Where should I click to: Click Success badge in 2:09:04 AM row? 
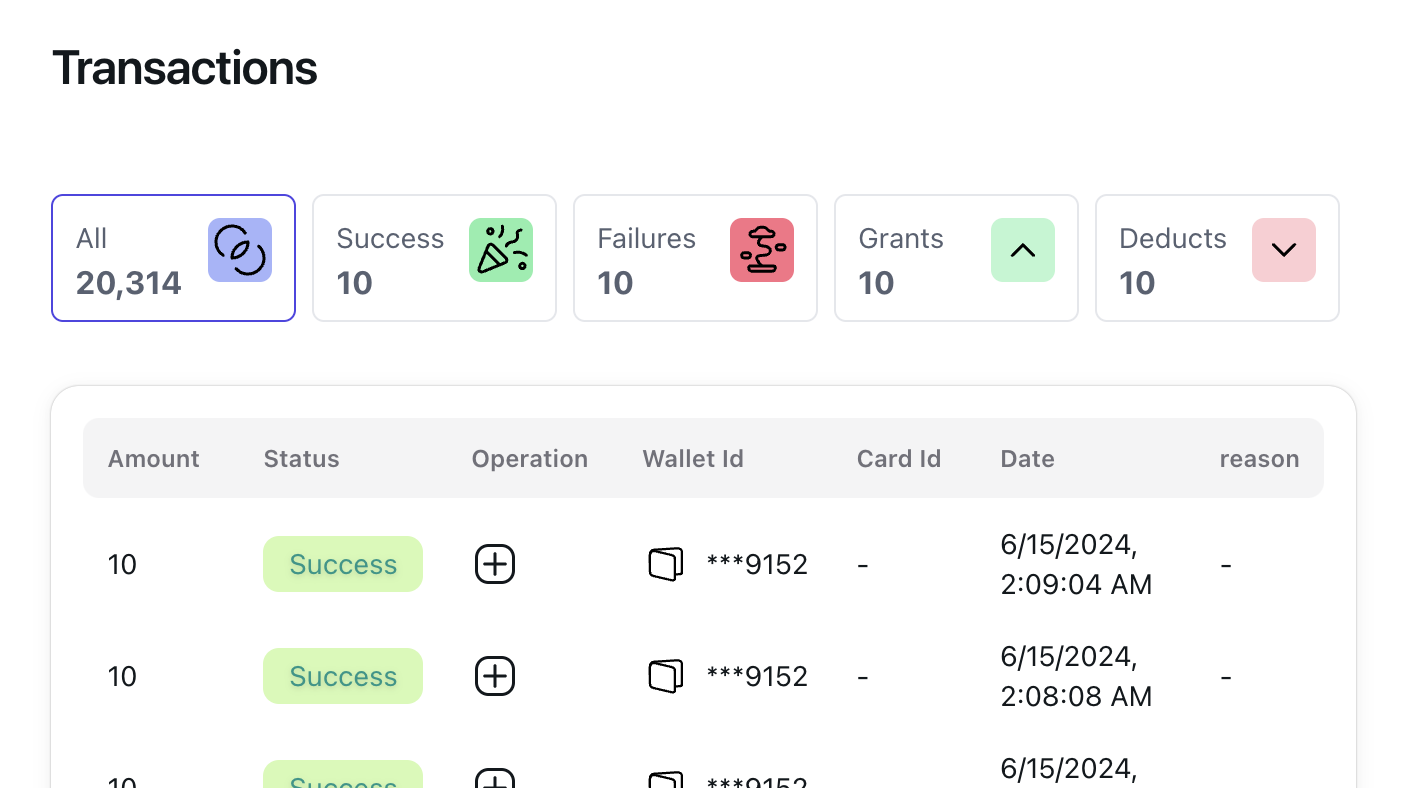(x=343, y=564)
